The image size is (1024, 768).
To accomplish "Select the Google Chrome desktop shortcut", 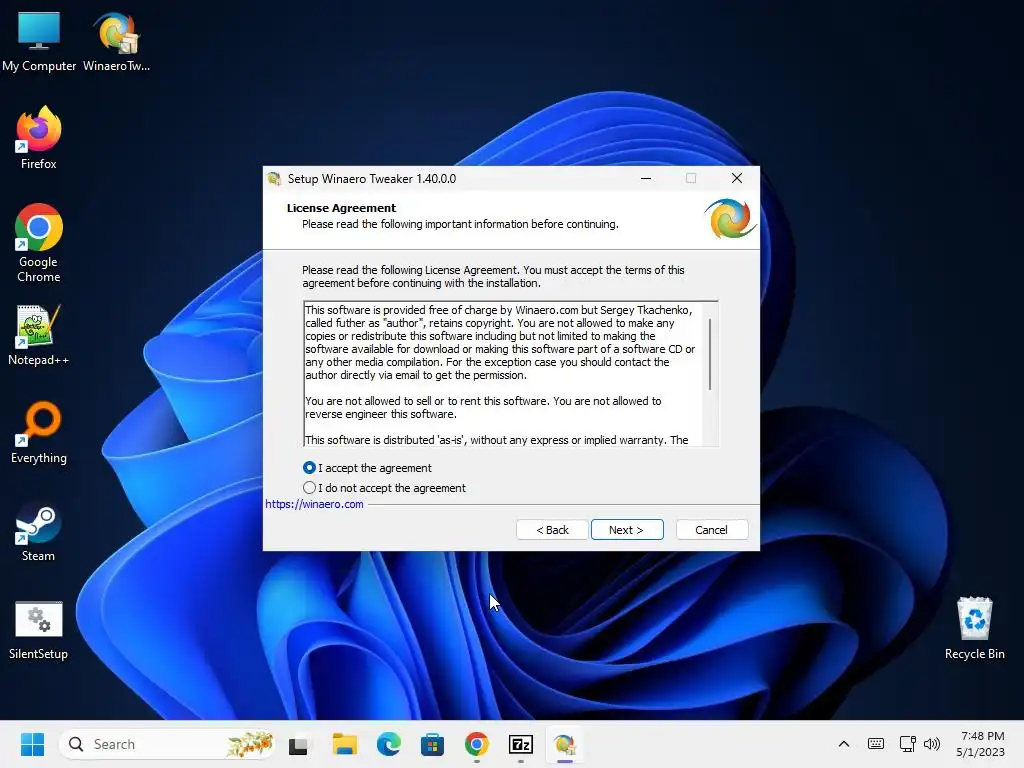I will click(x=39, y=242).
